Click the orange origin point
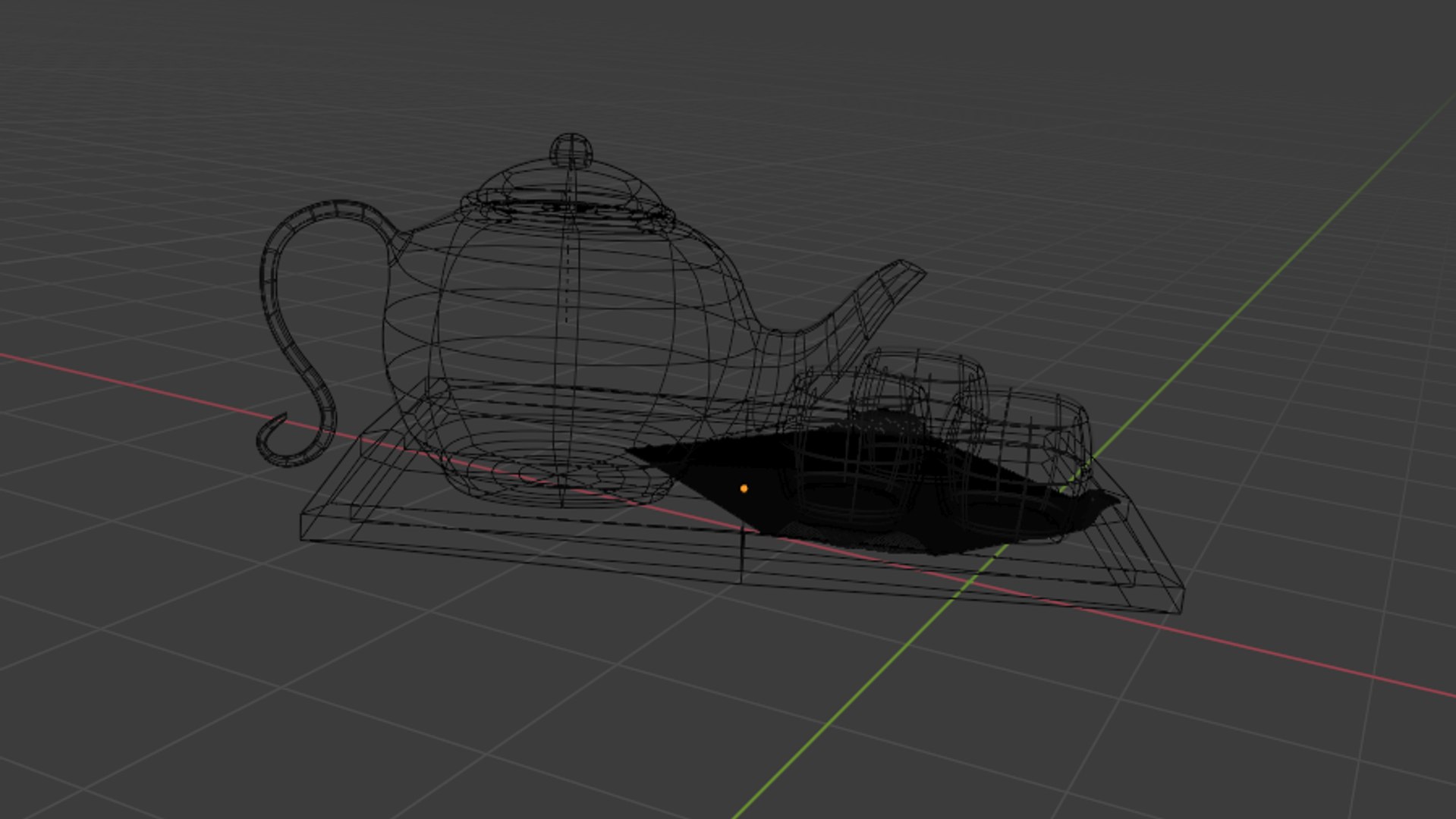 (x=744, y=488)
